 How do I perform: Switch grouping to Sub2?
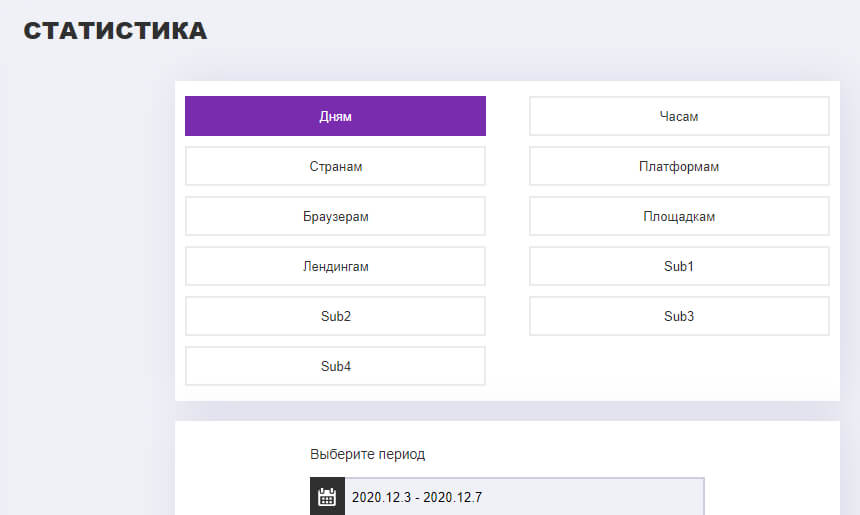click(x=335, y=316)
